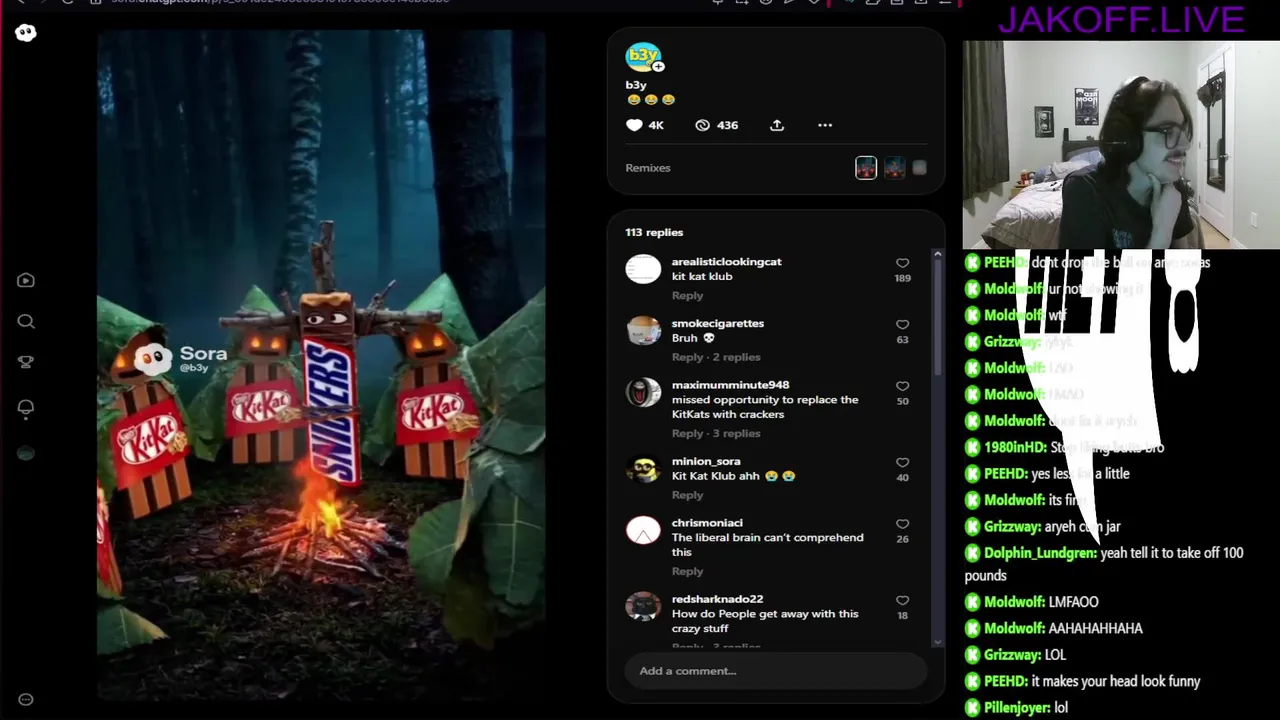Open the trophy leaderboard sidebar icon
Viewport: 1280px width, 720px height.
coord(26,362)
